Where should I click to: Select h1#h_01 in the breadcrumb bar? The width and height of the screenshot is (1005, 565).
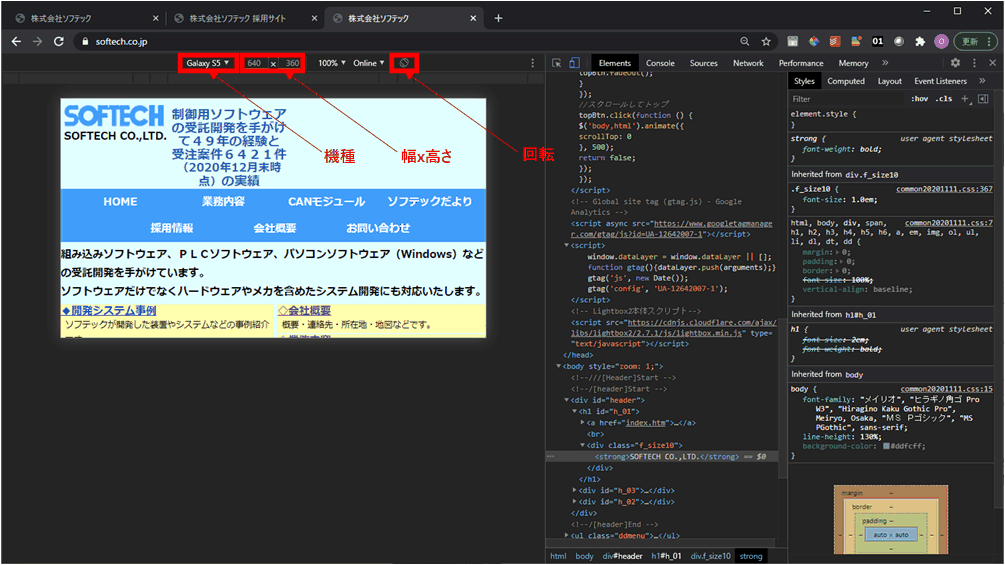[x=666, y=556]
